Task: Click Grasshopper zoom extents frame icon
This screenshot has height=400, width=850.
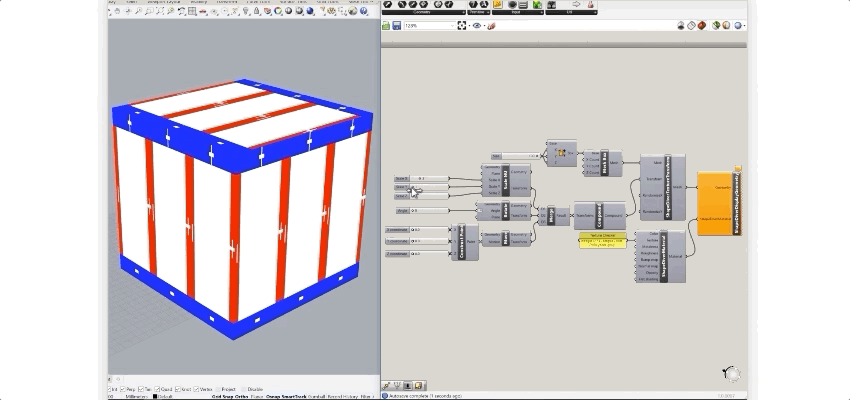Action: click(x=462, y=25)
